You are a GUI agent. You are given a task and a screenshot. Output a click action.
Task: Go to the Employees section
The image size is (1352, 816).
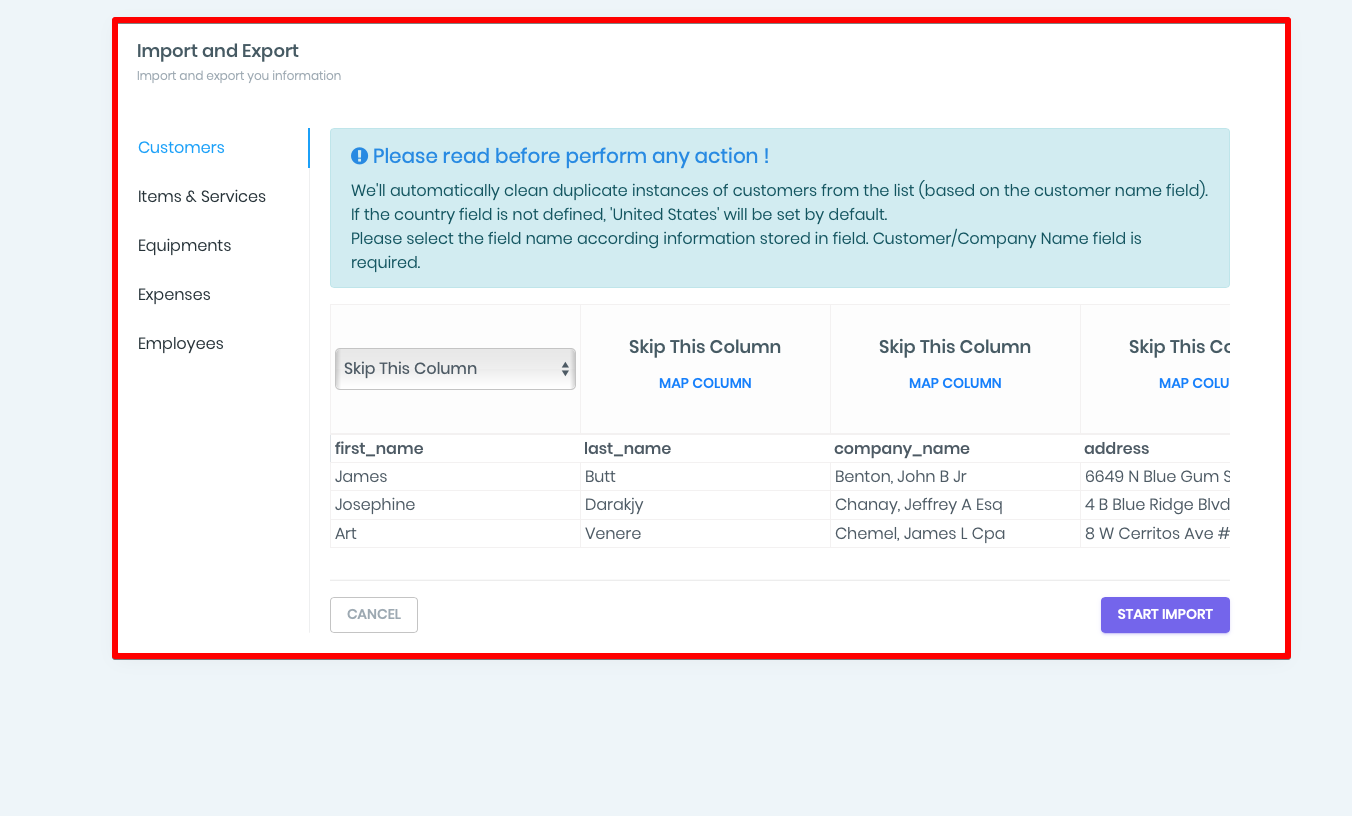181,344
